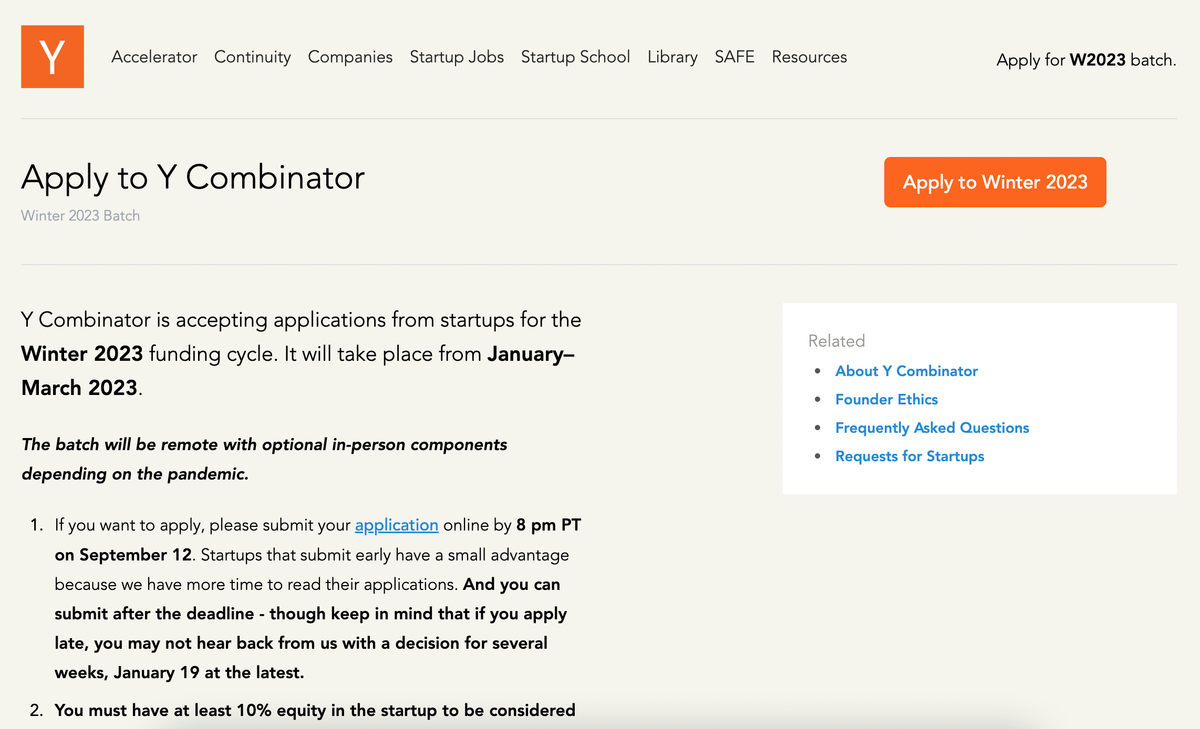1200x729 pixels.
Task: Open the Continuity navigation item
Action: point(252,57)
